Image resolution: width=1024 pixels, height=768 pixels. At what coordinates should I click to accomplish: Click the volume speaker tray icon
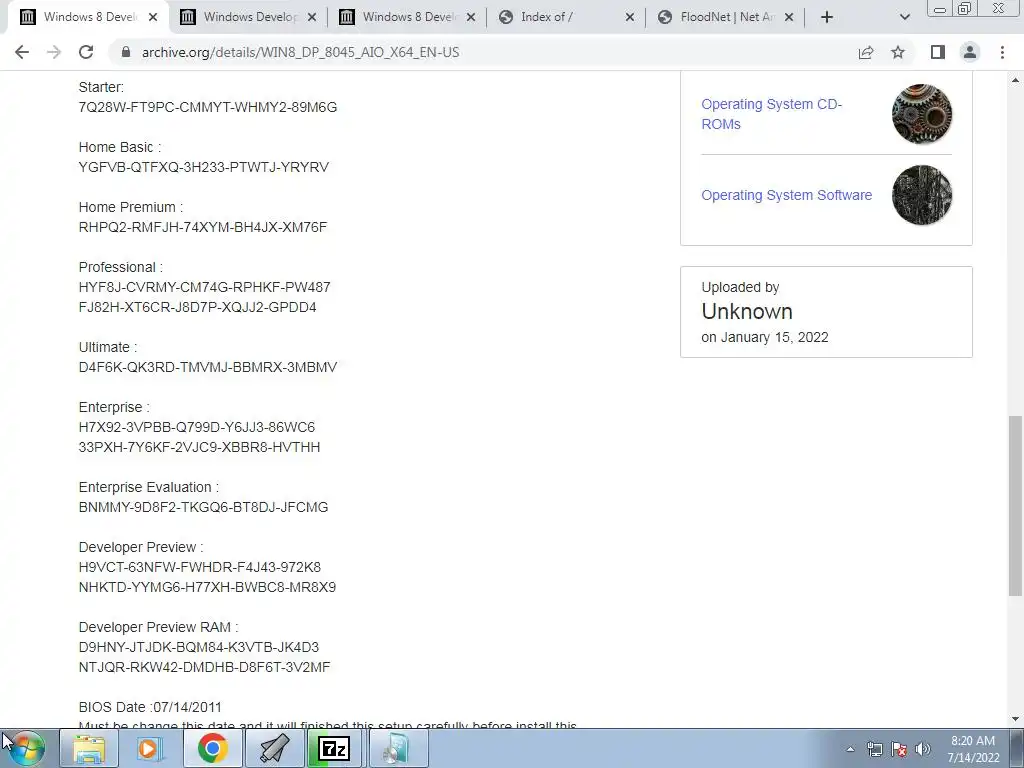(x=923, y=750)
